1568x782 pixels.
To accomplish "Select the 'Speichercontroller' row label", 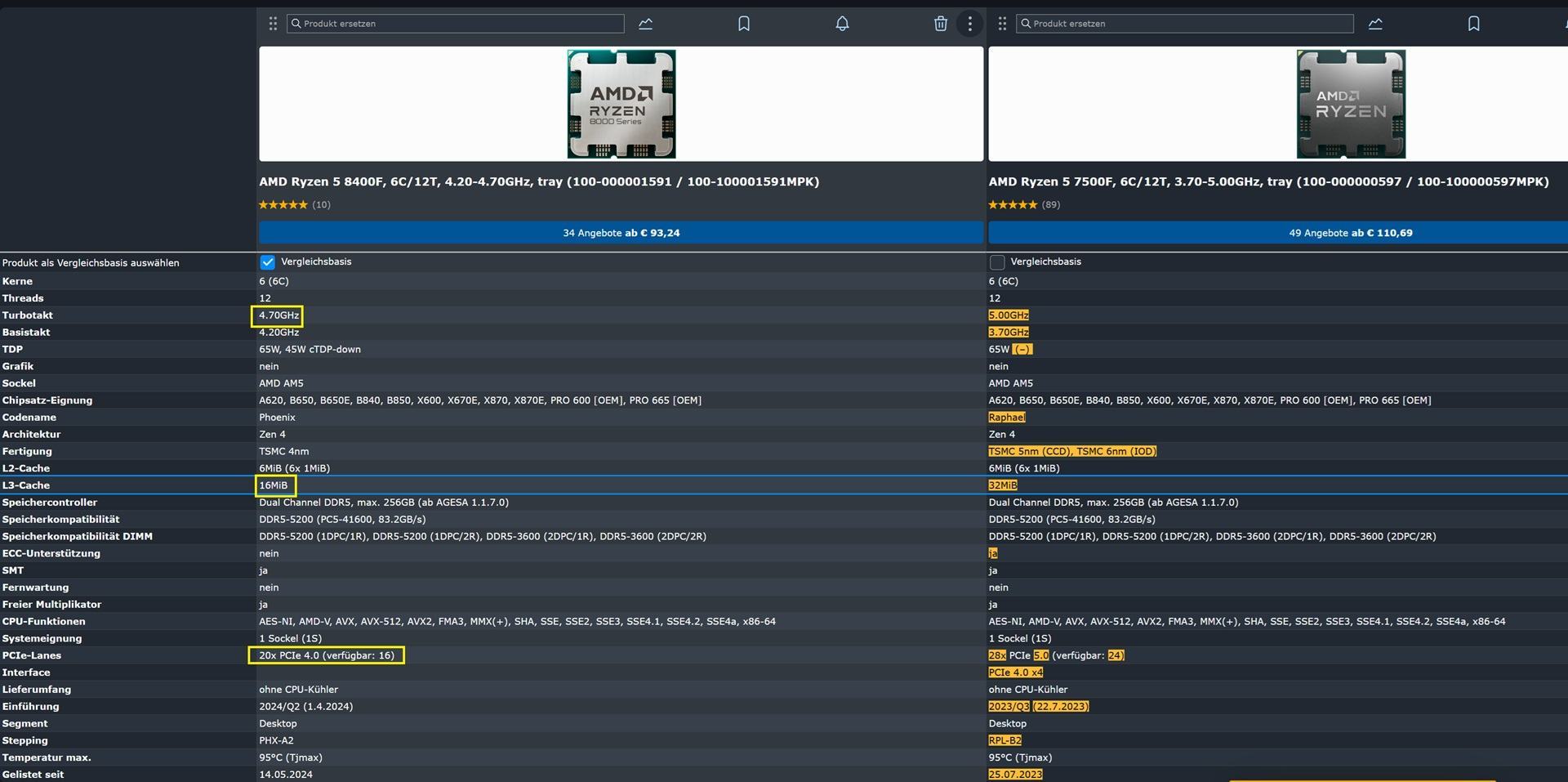I will pyautogui.click(x=49, y=503).
